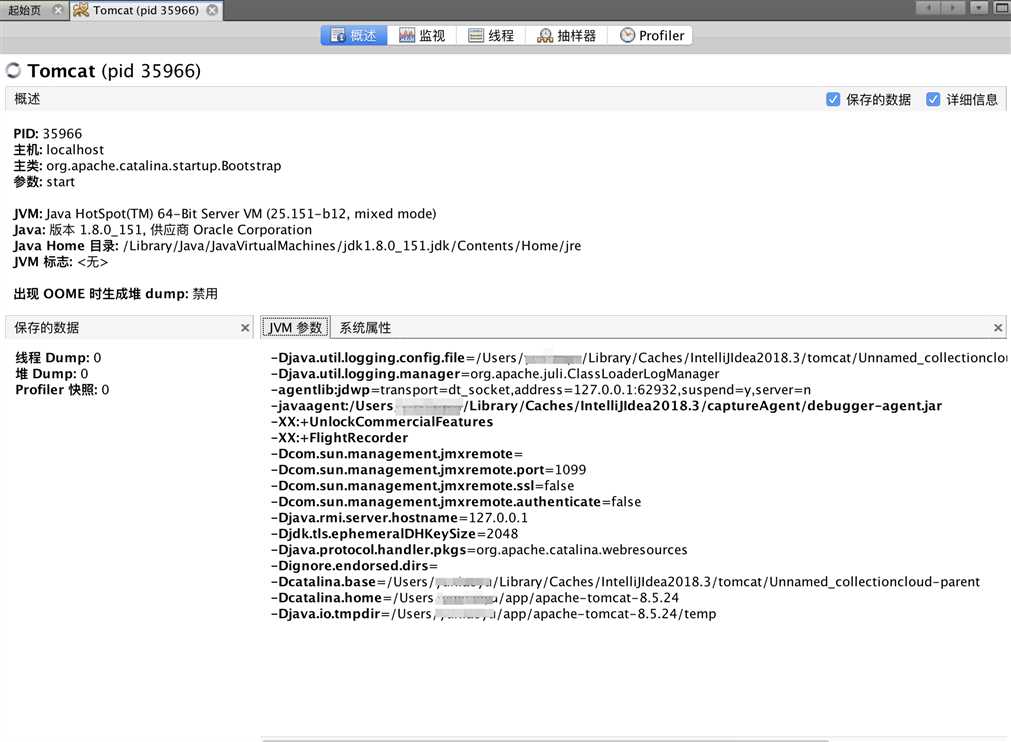Image resolution: width=1011 pixels, height=742 pixels.
Task: Toggle the 保存的数据 checkbox
Action: [x=833, y=99]
